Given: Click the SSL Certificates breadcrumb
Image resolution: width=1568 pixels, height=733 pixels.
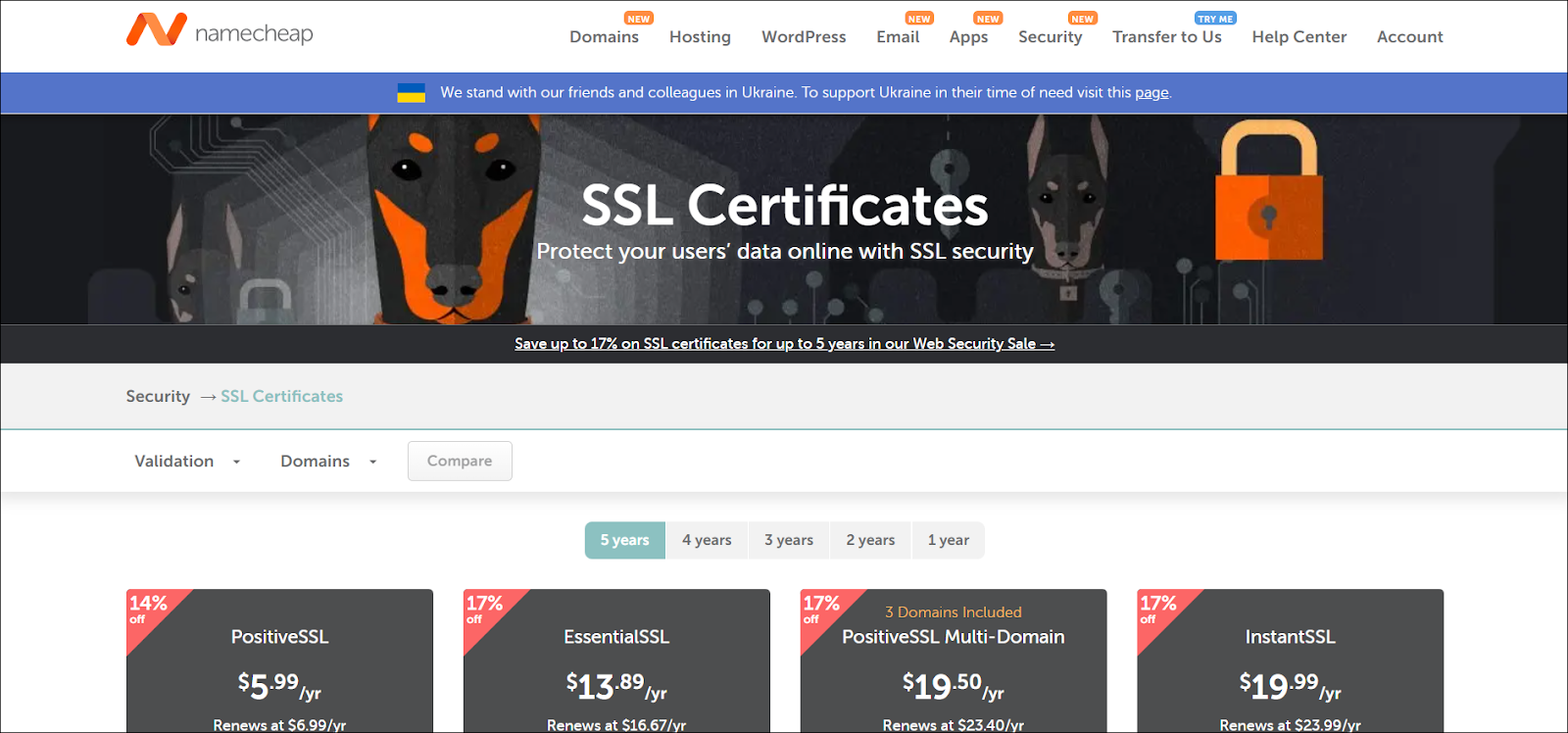Looking at the screenshot, I should [x=281, y=396].
